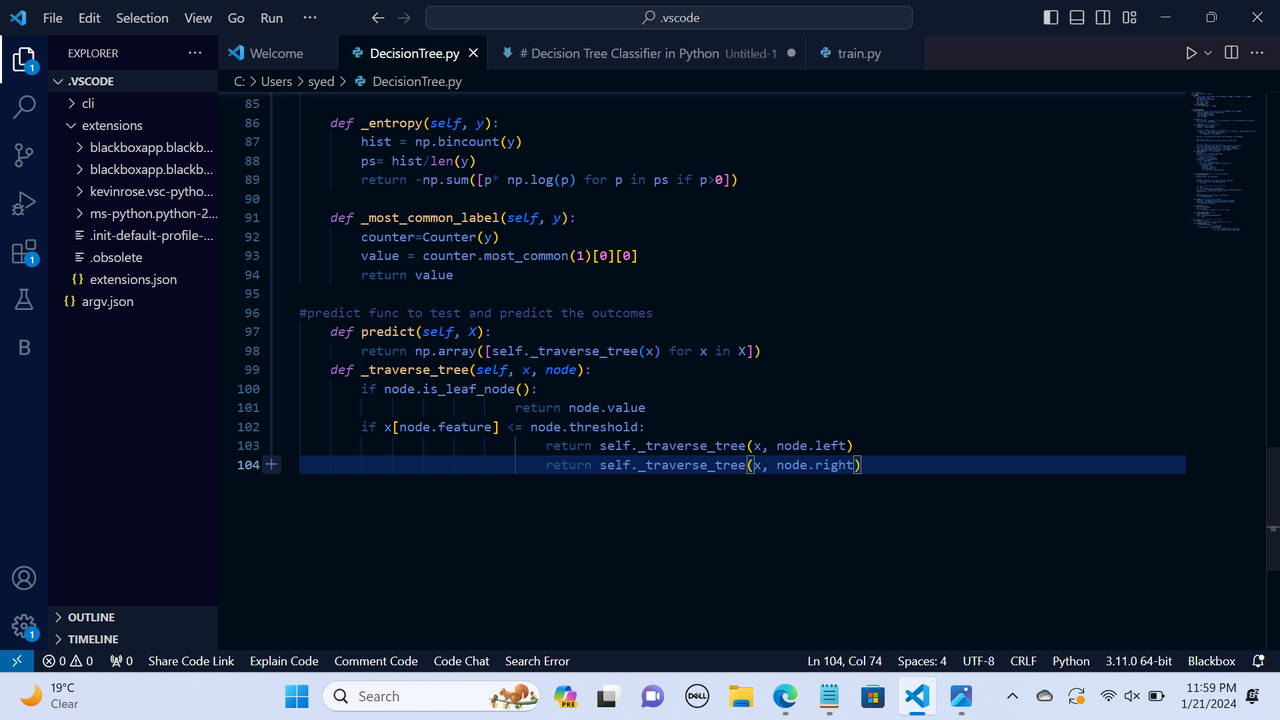The width and height of the screenshot is (1280, 720).
Task: Open the Edit menu
Action: [89, 18]
